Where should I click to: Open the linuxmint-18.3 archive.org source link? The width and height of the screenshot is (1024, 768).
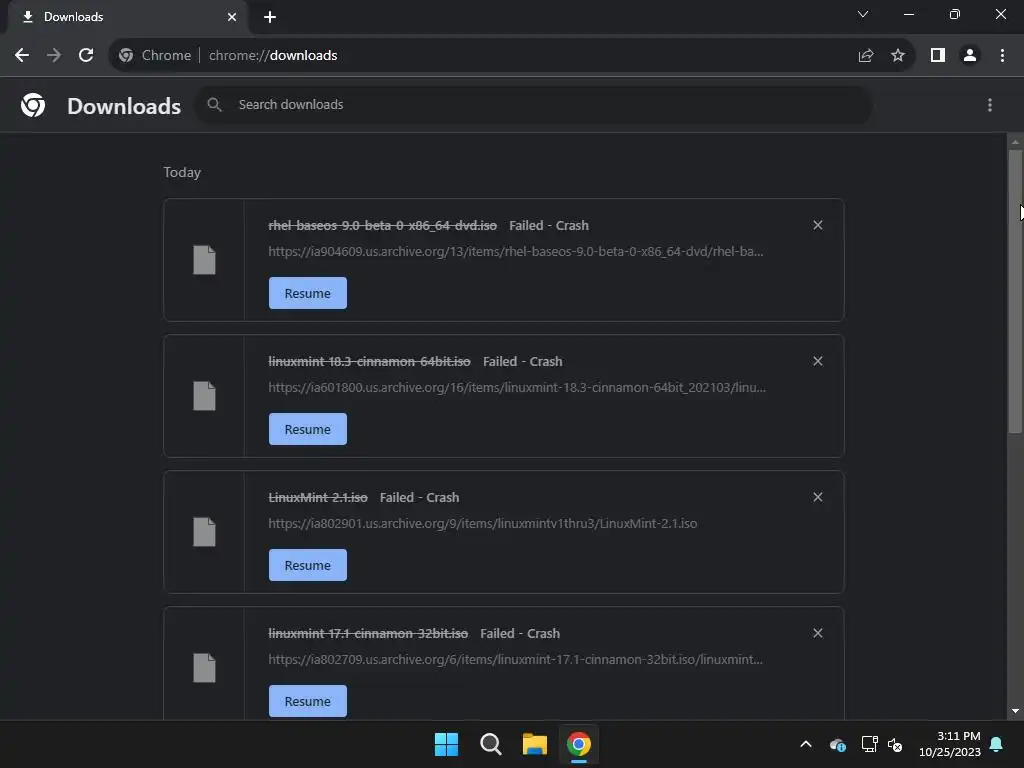[517, 387]
